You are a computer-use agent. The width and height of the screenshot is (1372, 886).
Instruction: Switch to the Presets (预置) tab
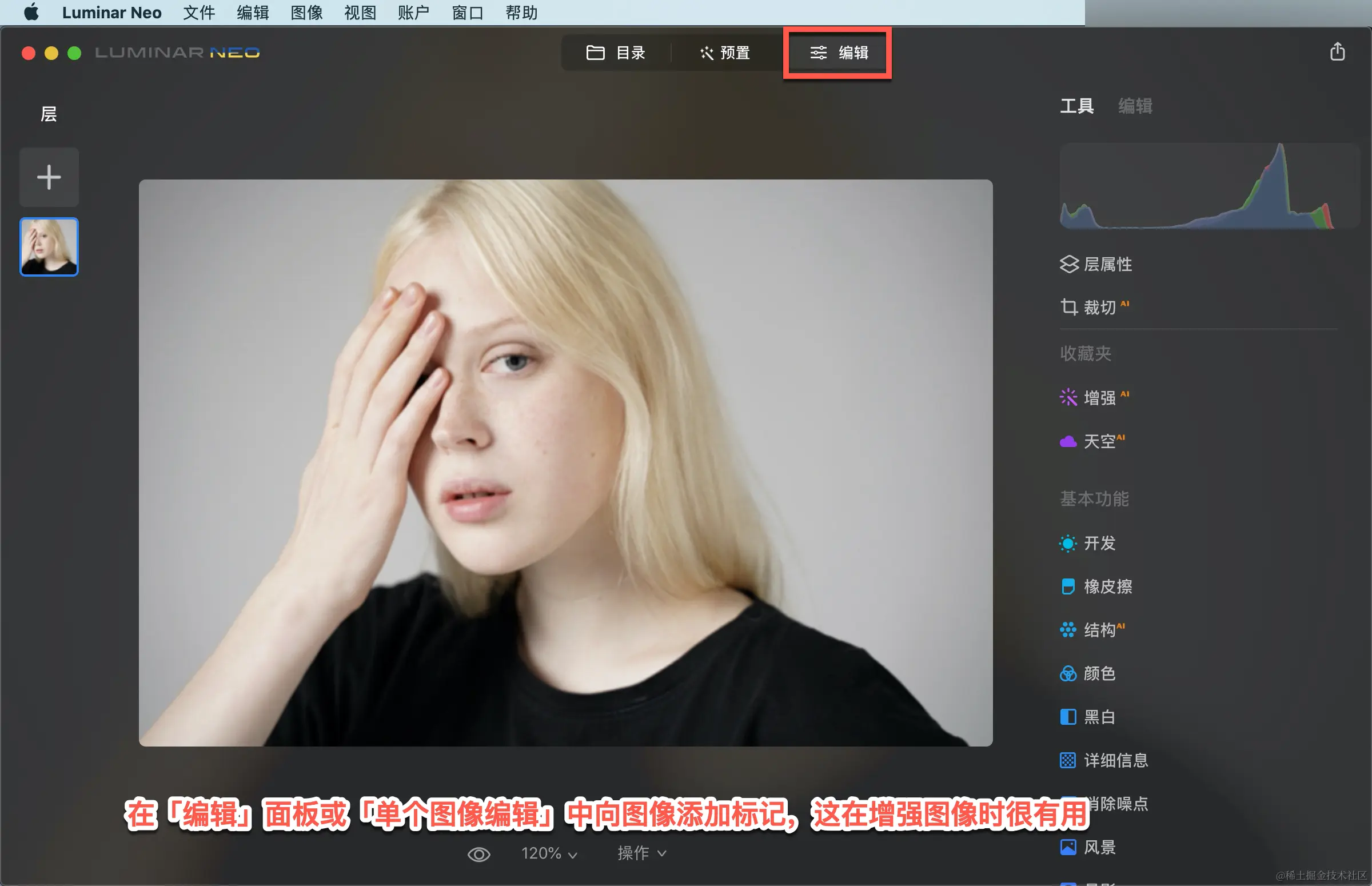tap(725, 53)
